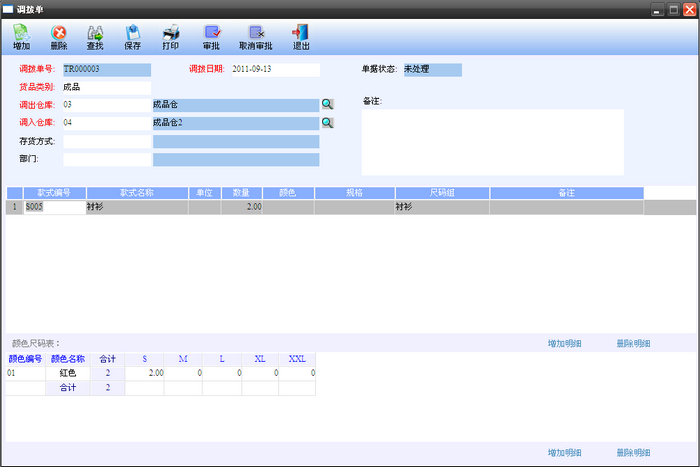The width and height of the screenshot is (700, 467).
Task: Click the 款式名称 column header
Action: [139, 192]
